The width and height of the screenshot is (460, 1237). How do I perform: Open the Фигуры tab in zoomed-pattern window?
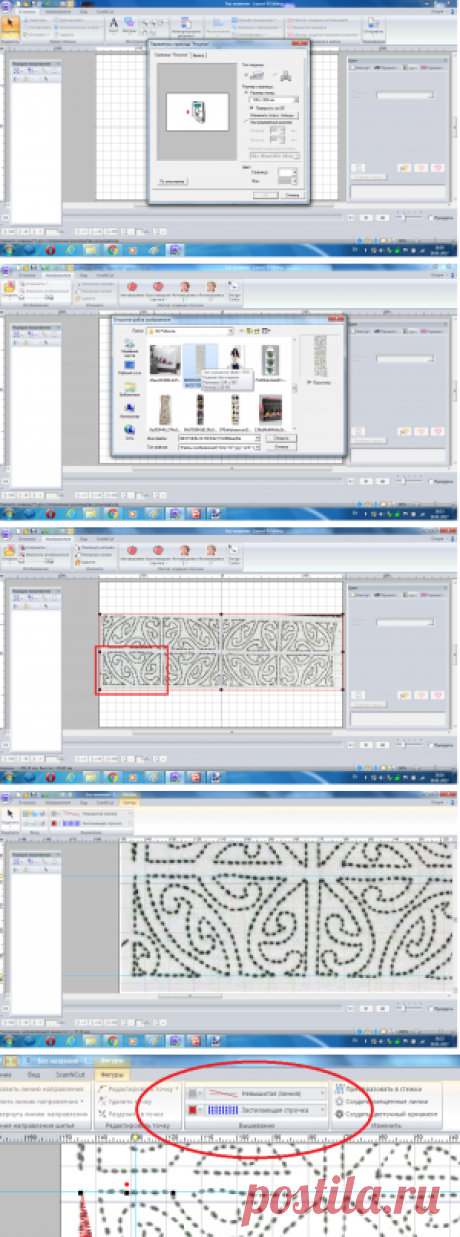(129, 803)
